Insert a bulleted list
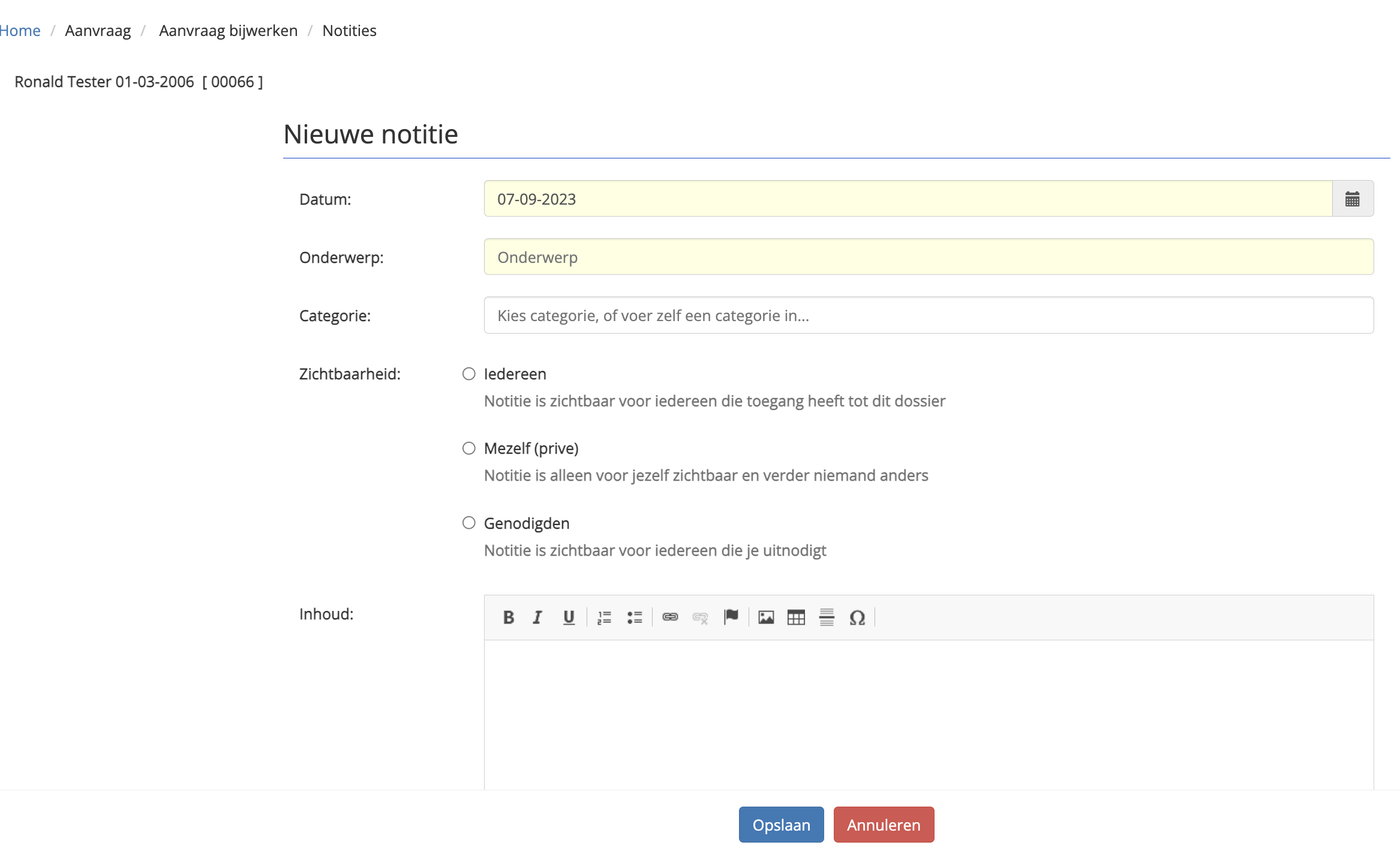Image resolution: width=1400 pixels, height=851 pixels. [635, 617]
